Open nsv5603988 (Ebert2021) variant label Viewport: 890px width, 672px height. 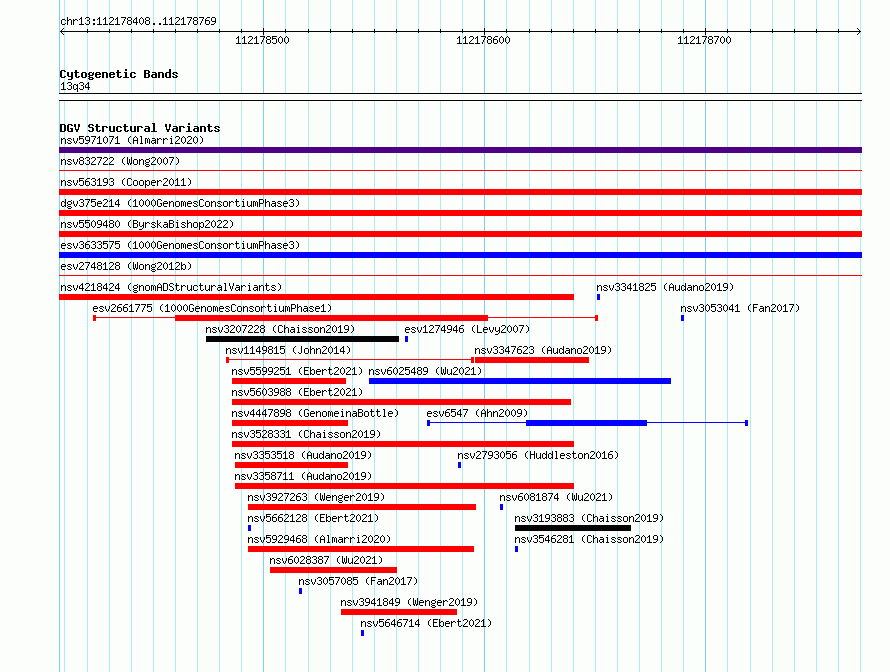point(297,392)
